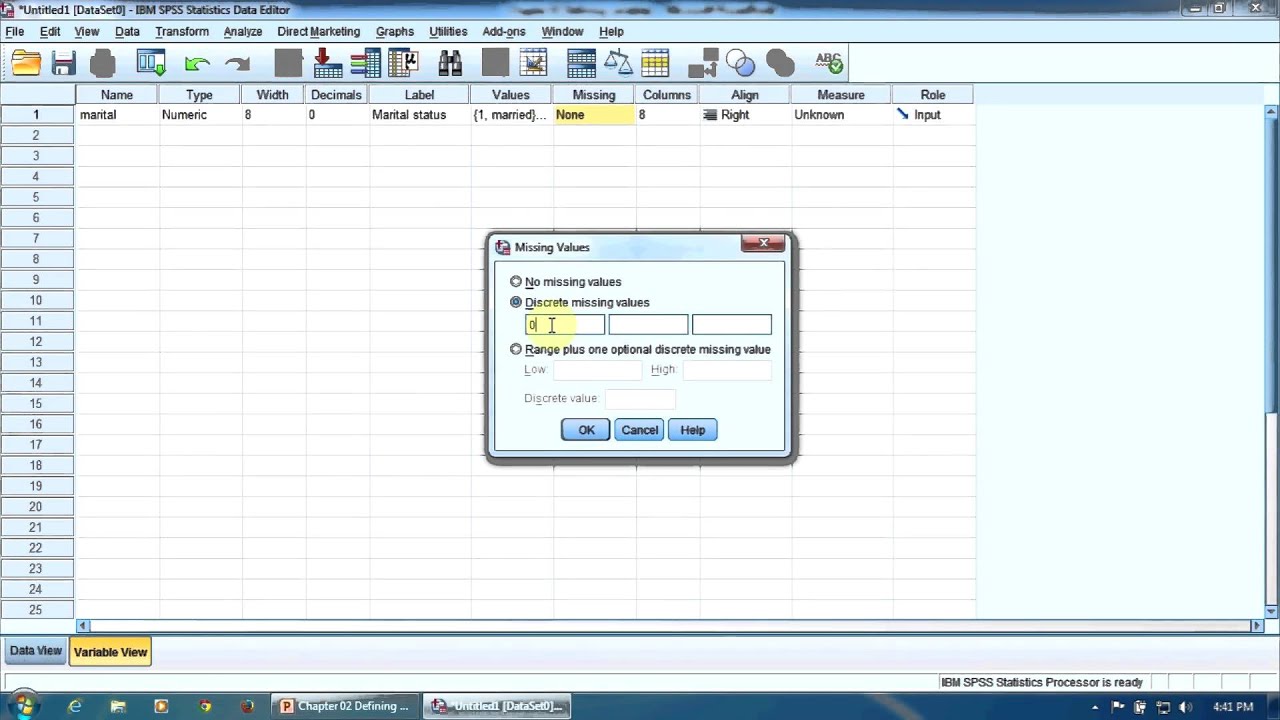Viewport: 1280px width, 720px height.
Task: Open Windows Explorer folder in taskbar
Action: pyautogui.click(x=118, y=706)
